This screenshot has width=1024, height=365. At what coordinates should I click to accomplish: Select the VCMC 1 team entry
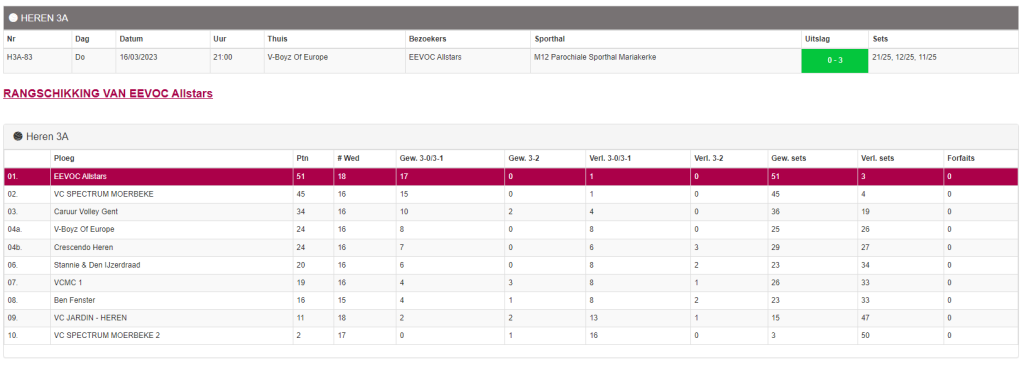point(68,282)
